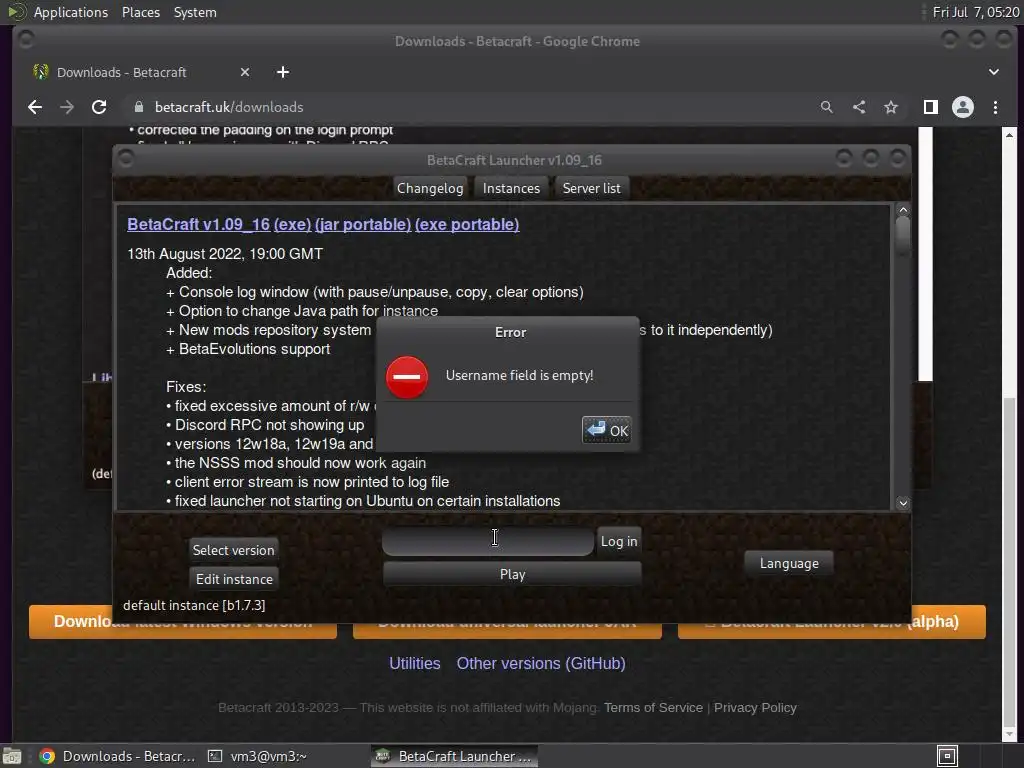Open Server list tab in launcher

pyautogui.click(x=592, y=188)
